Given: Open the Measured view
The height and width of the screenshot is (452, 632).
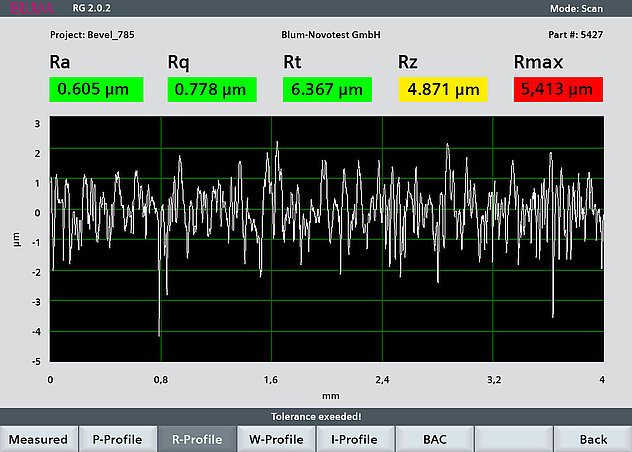Looking at the screenshot, I should tap(39, 439).
